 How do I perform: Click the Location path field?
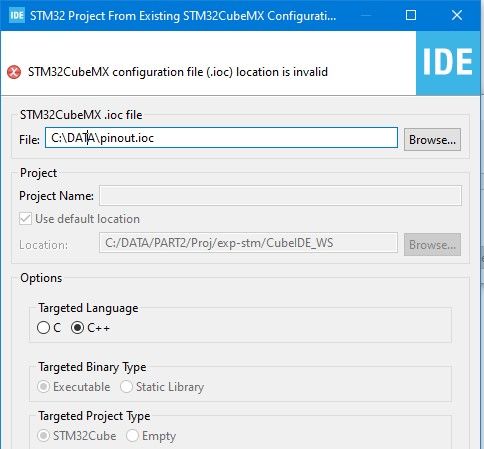[x=248, y=243]
